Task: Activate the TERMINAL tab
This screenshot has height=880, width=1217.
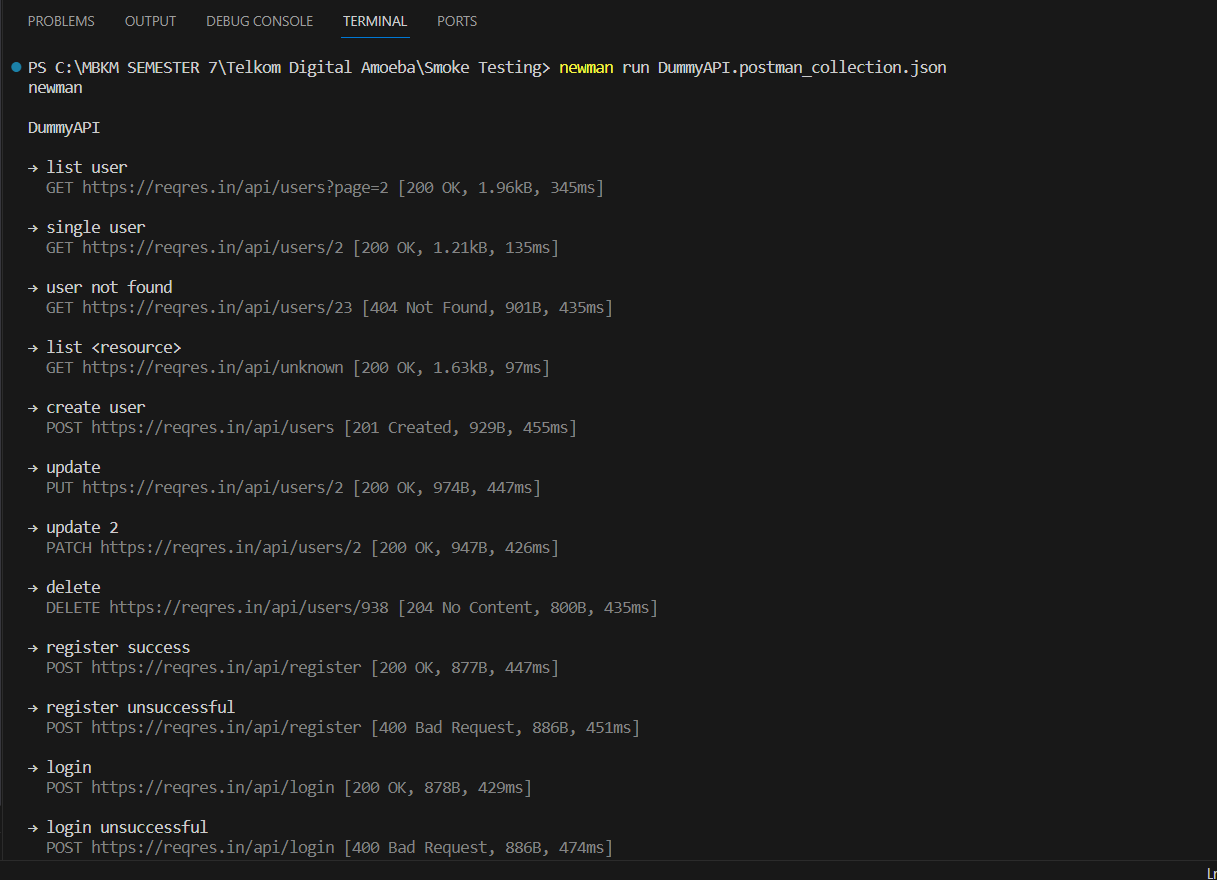Action: 375,21
